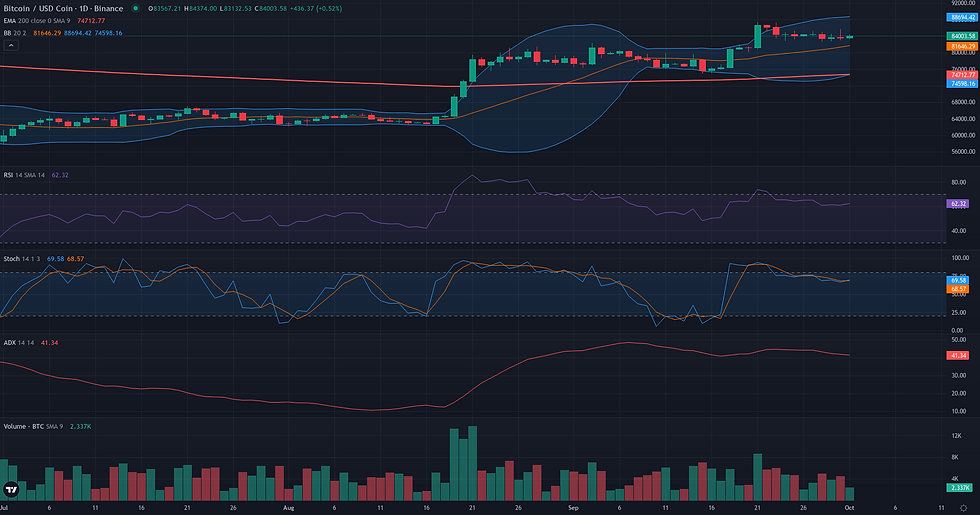Click BB lower value 74598.16 in legend
980x515 pixels.
pos(109,33)
